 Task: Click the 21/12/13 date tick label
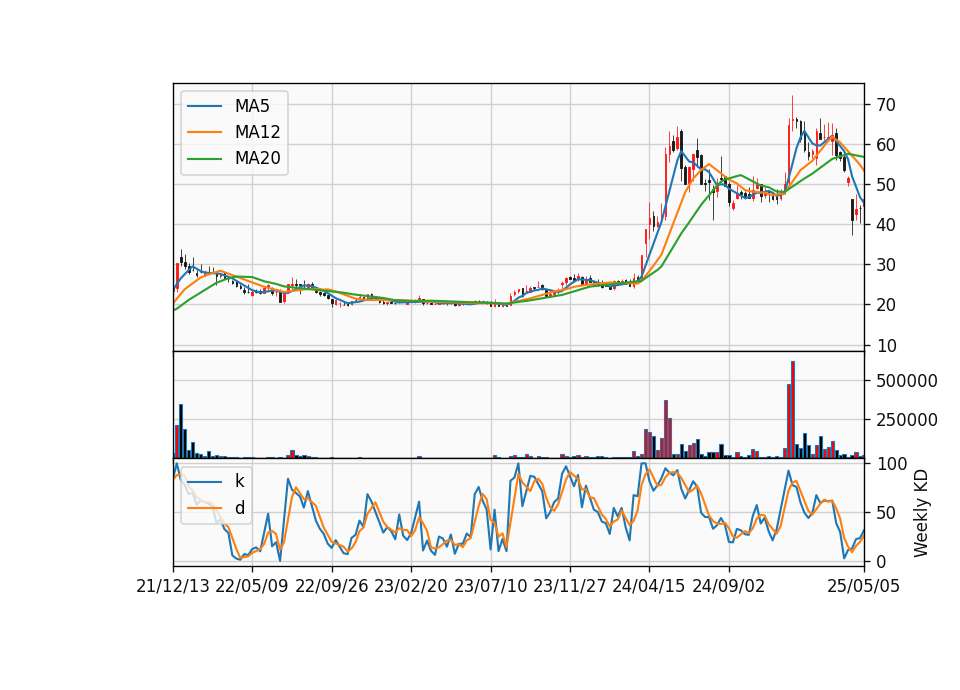173,586
